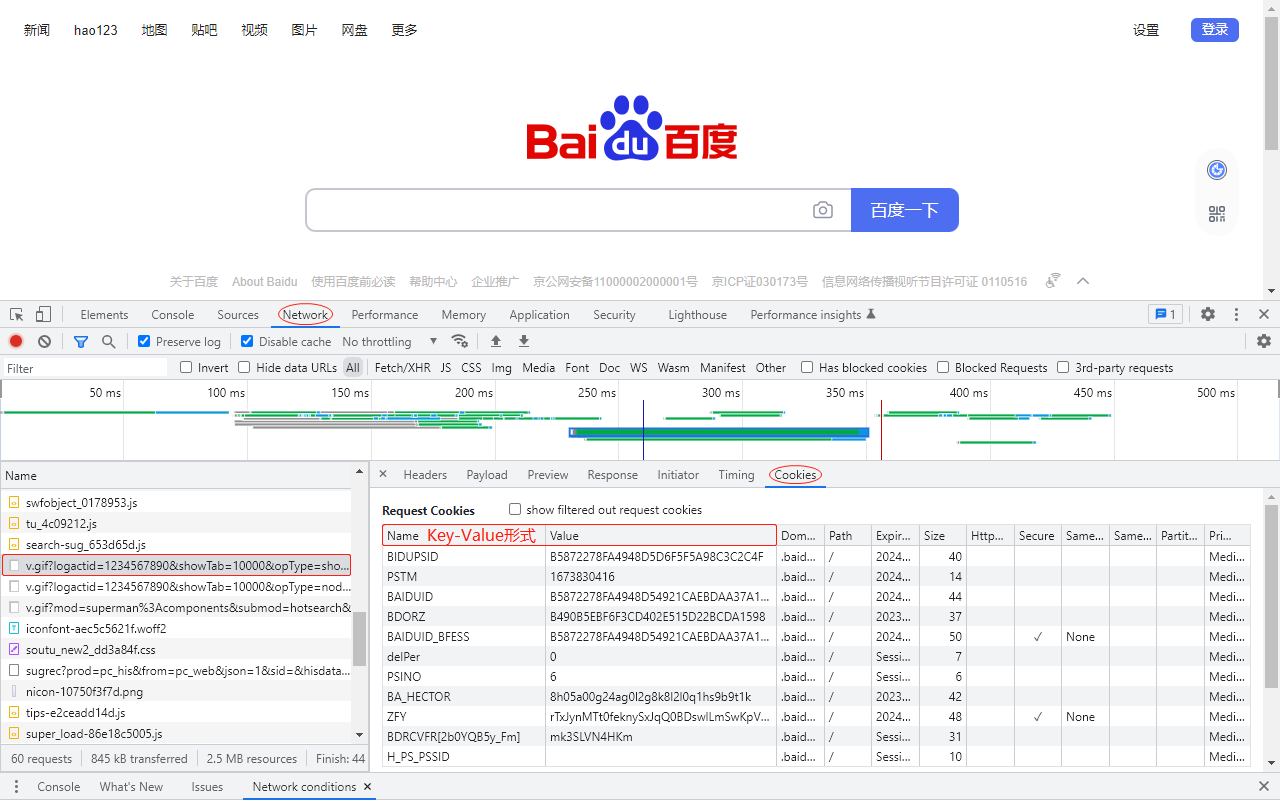Enable Blocked Requests checkbox
The image size is (1280, 800).
click(x=943, y=367)
